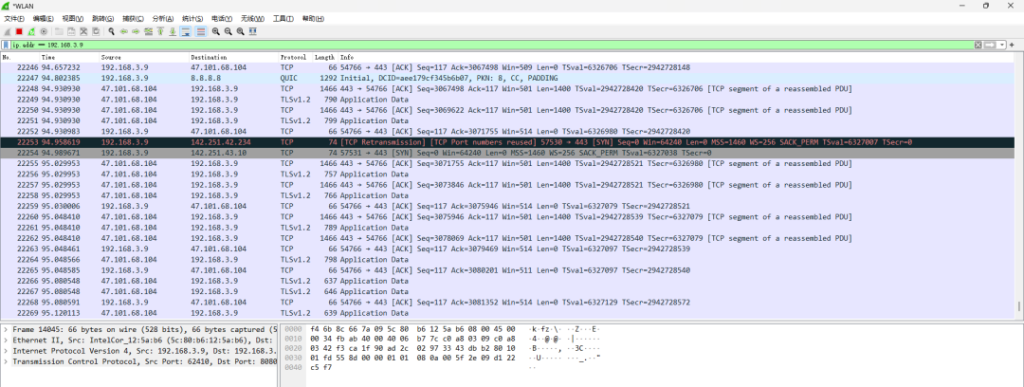Clear the display filter with X button
The height and width of the screenshot is (387, 1024).
point(978,45)
